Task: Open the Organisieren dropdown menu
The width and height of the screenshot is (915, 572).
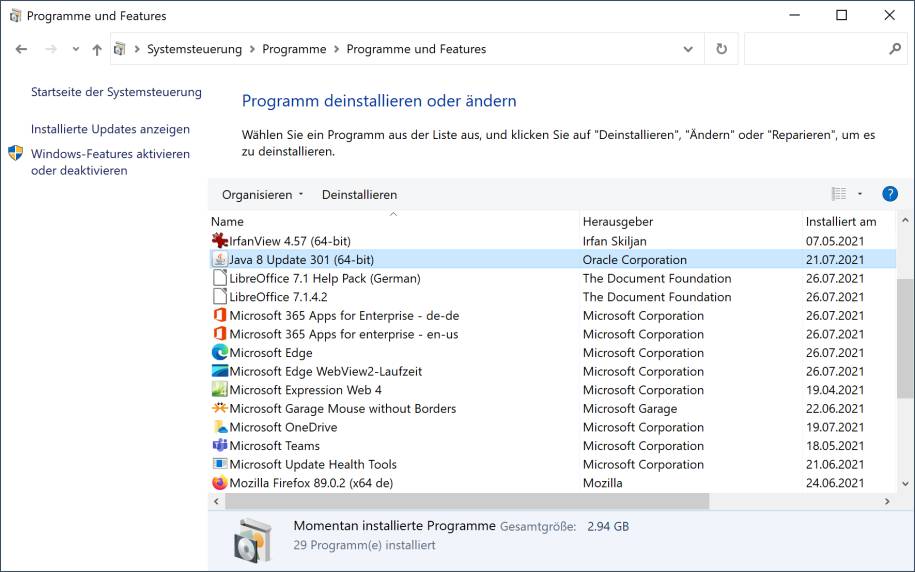Action: tap(262, 195)
